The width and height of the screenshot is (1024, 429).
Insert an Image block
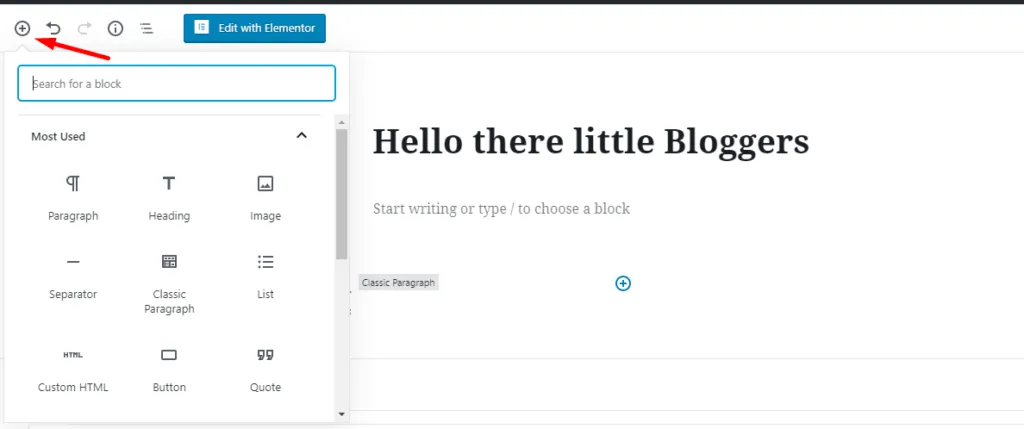pyautogui.click(x=265, y=196)
